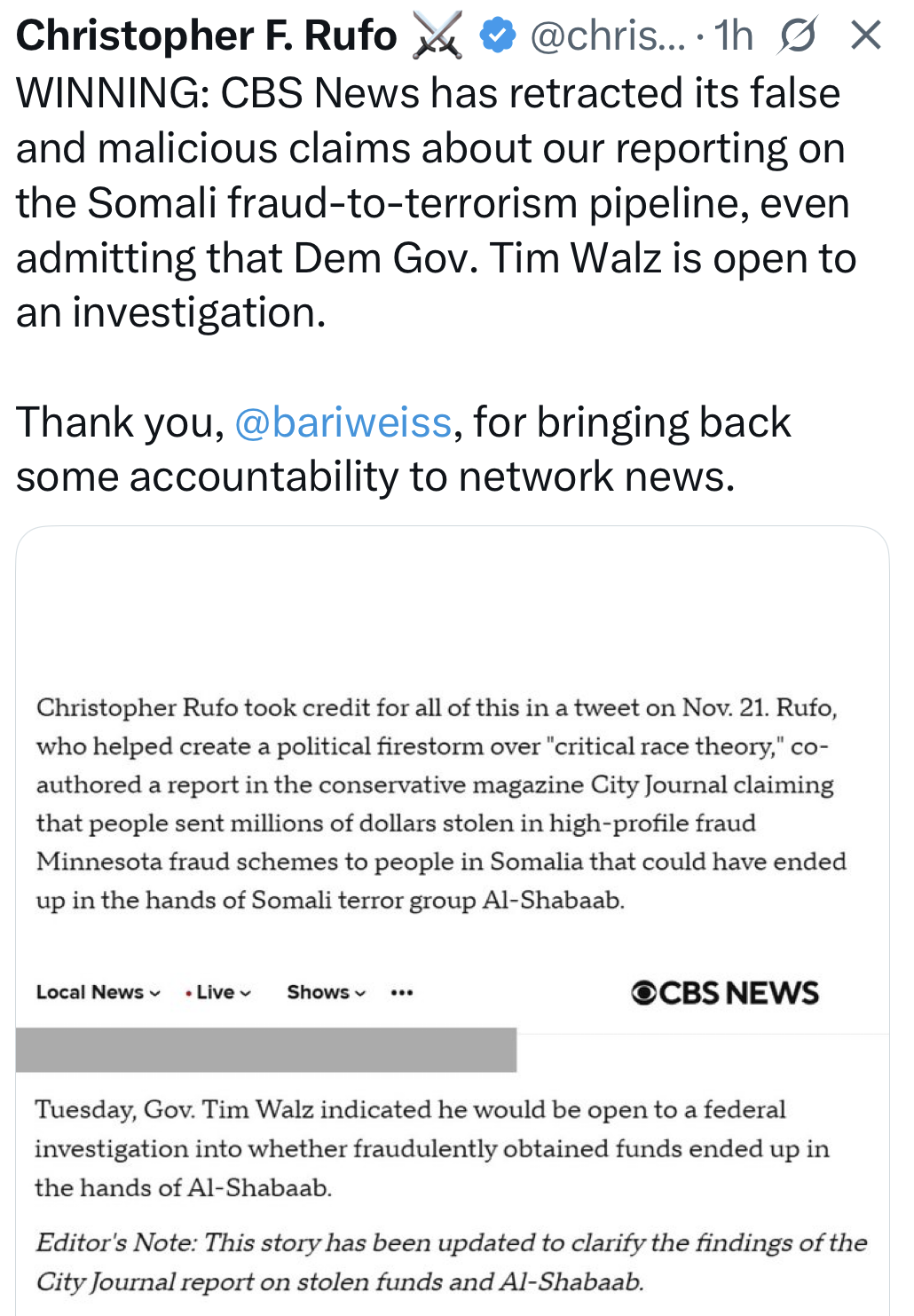914x1316 pixels.
Task: Open the three-dot more menu in CBS nav
Action: (402, 992)
